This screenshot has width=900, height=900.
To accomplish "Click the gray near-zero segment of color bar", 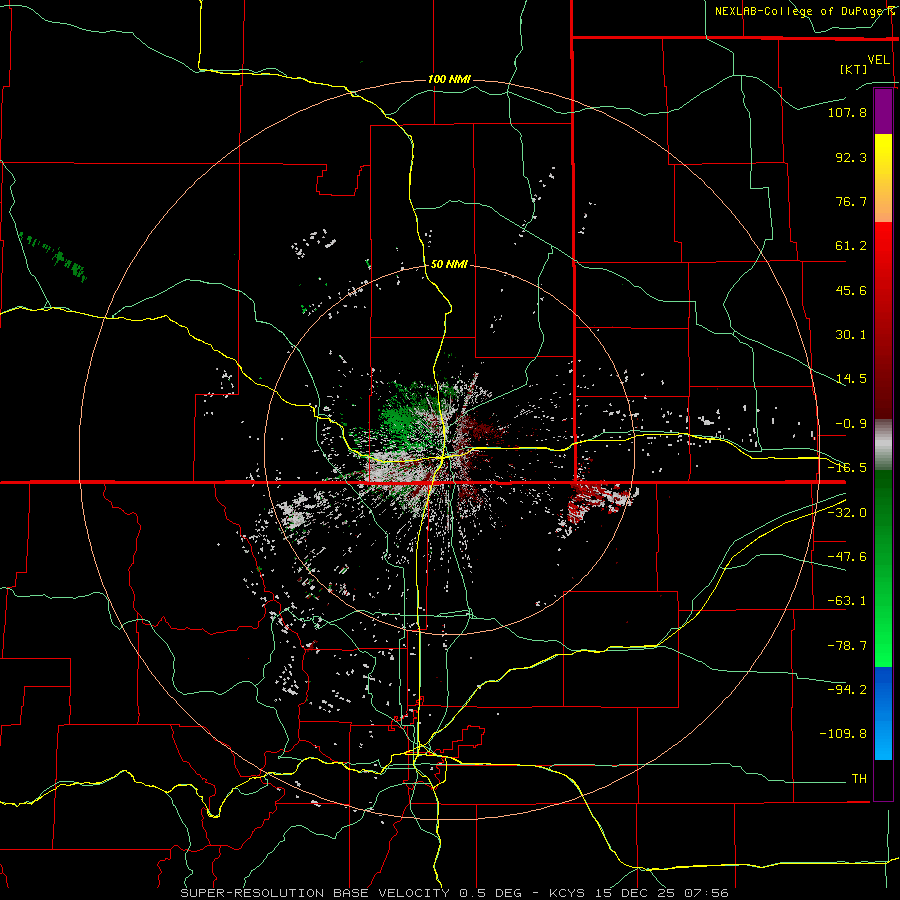I will pos(883,444).
